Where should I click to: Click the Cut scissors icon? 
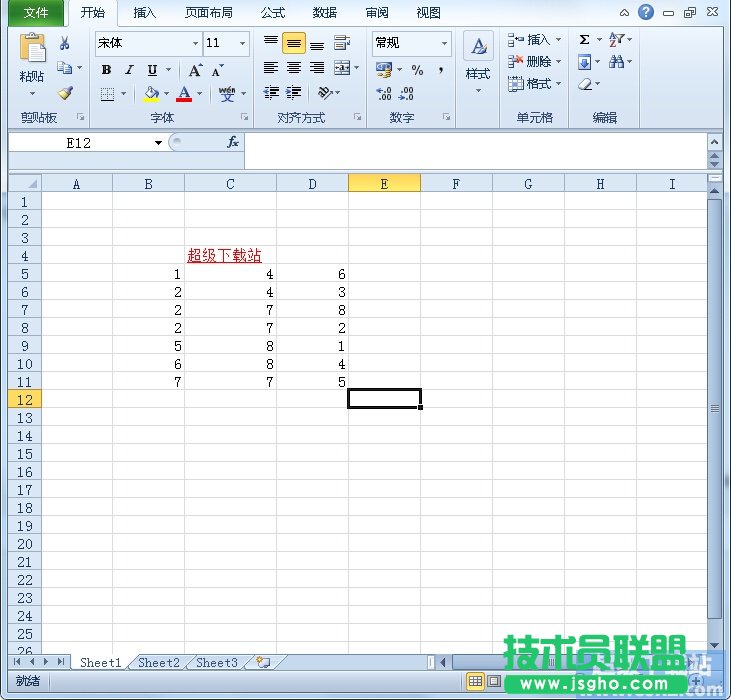[65, 43]
